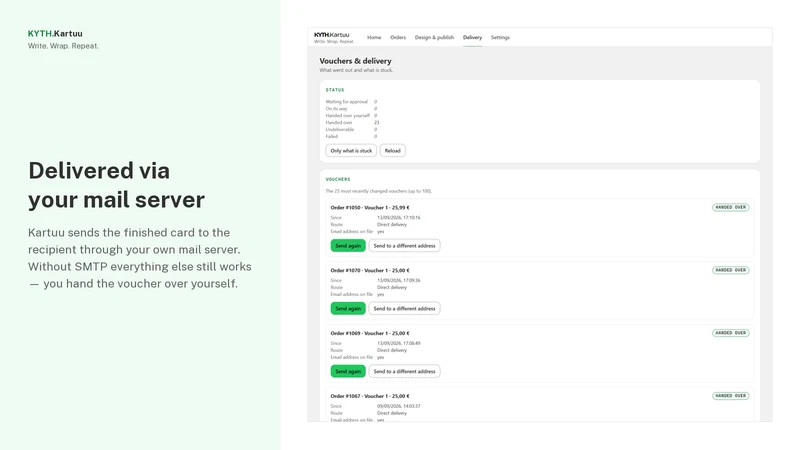
Task: Click the 09/09/2026, 14:03:37 timestamp
Action: pyautogui.click(x=398, y=406)
